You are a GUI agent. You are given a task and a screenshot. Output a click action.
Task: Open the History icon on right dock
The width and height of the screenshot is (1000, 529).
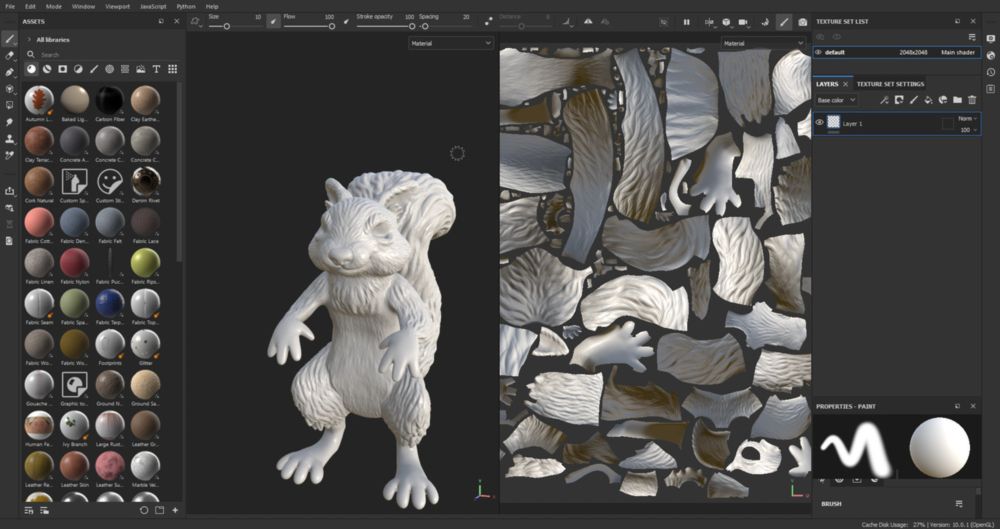coord(990,72)
